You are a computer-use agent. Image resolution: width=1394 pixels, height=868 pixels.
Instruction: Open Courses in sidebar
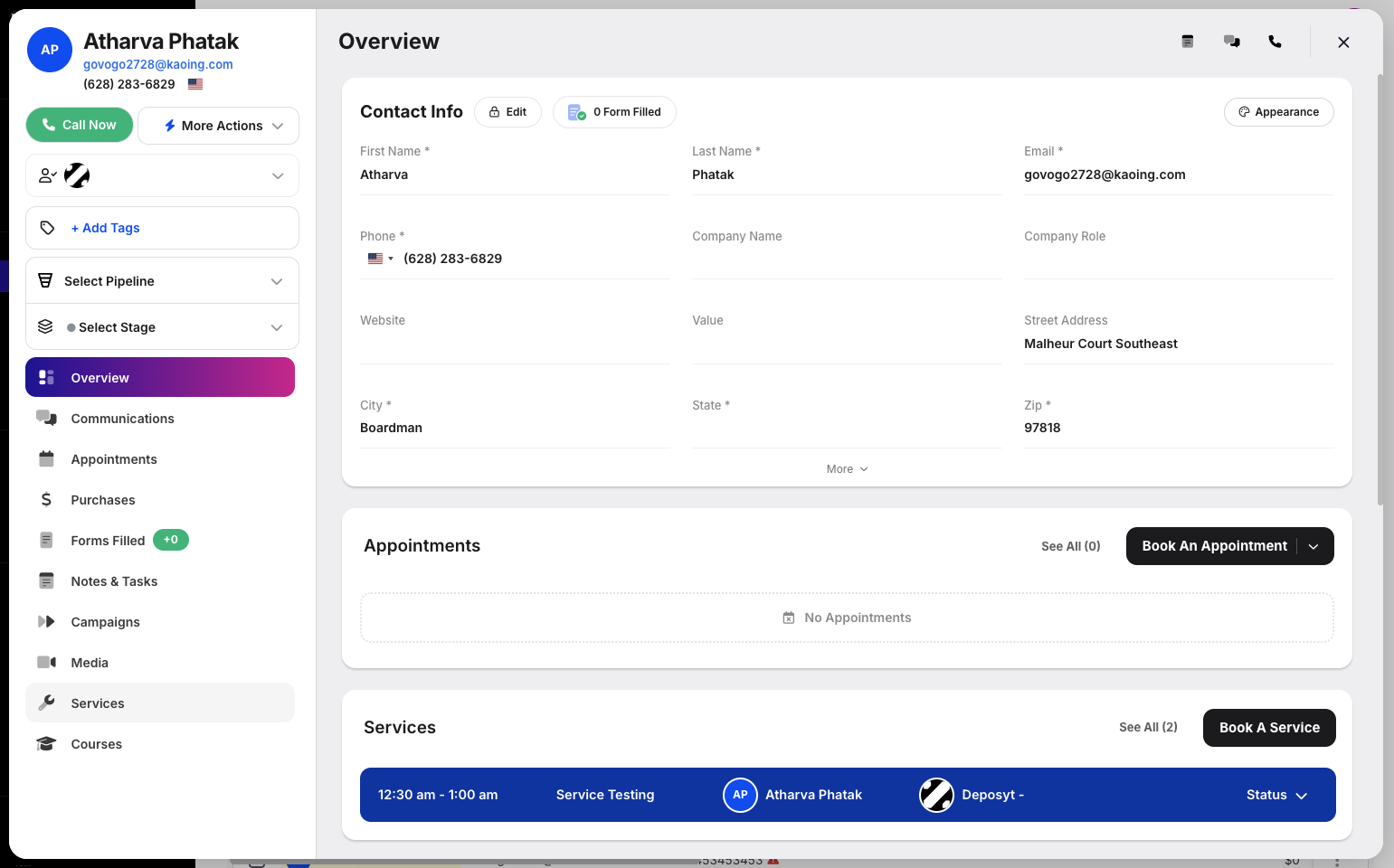(160, 743)
